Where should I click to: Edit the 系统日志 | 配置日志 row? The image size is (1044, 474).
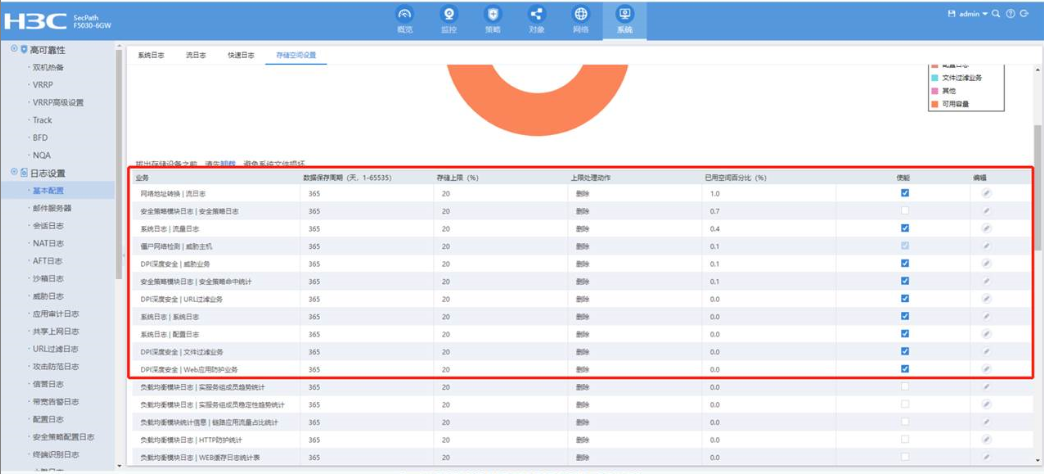pyautogui.click(x=986, y=334)
